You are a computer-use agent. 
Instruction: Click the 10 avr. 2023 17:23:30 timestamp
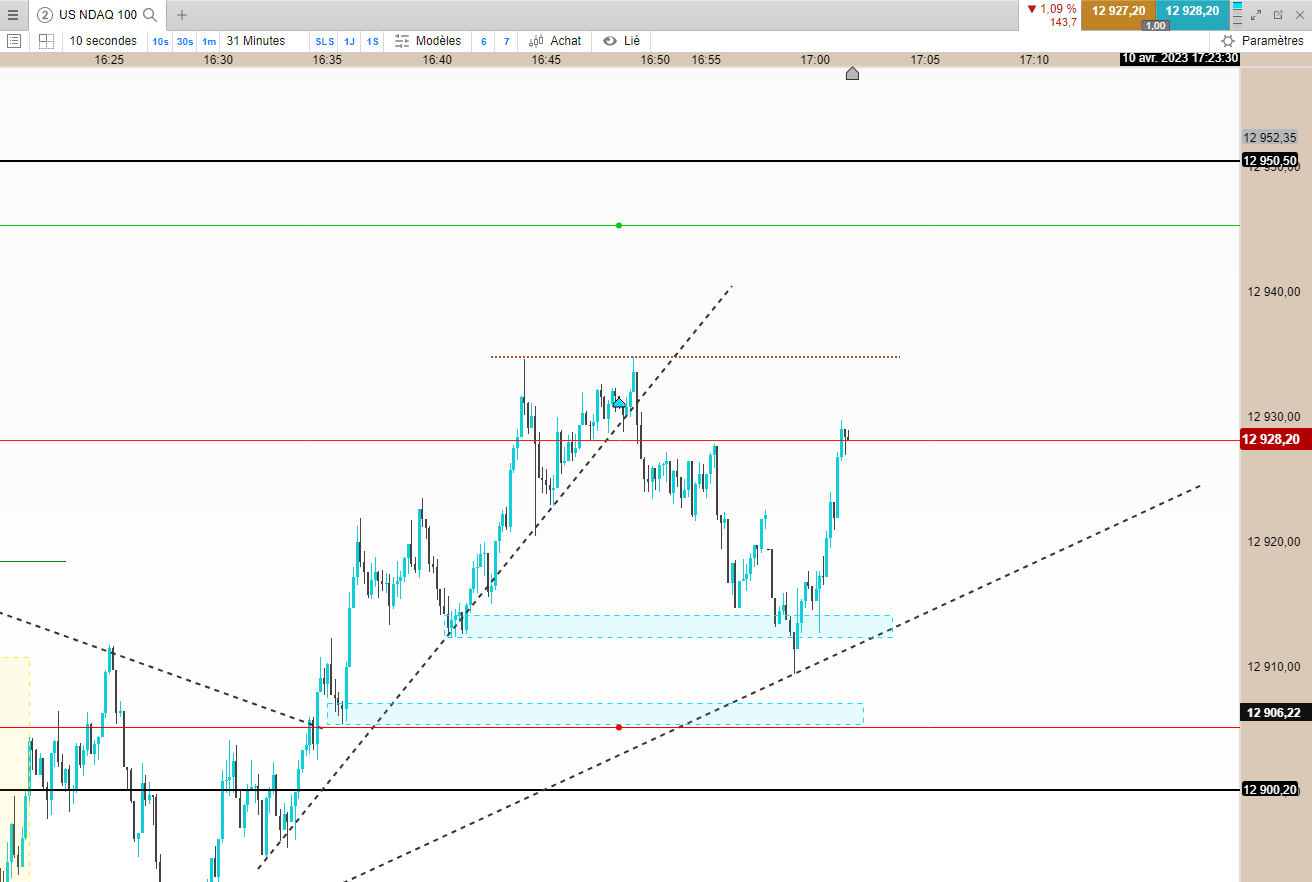click(x=1180, y=58)
